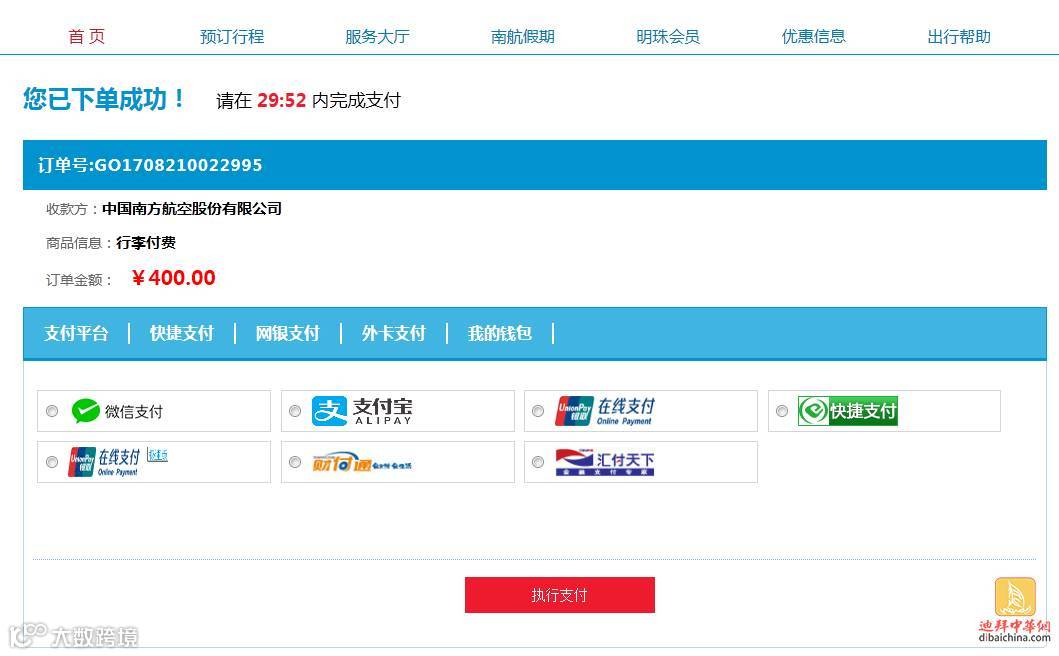1059x656 pixels.
Task: Click the payee 中国南方航空股份有限公司
Action: click(x=192, y=209)
